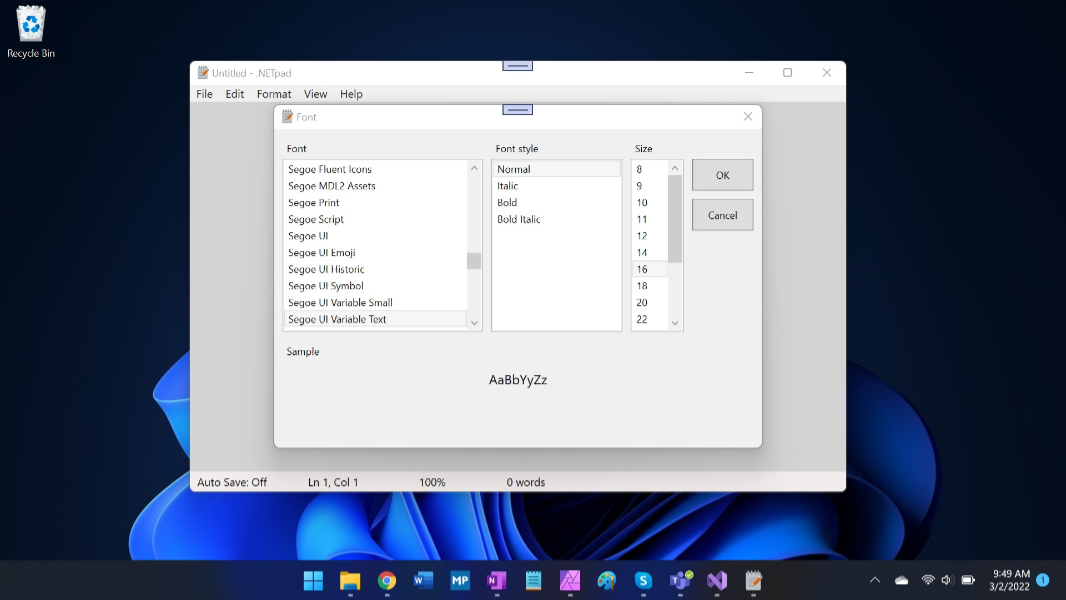Open the Format menu
Viewport: 1066px width, 600px height.
coord(274,94)
